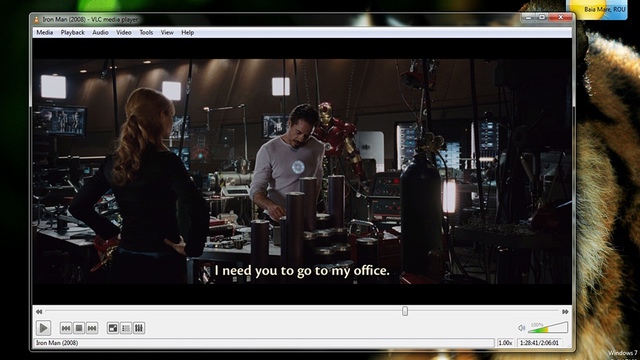The height and width of the screenshot is (360, 640).
Task: Close the VLC media player window
Action: (x=560, y=17)
